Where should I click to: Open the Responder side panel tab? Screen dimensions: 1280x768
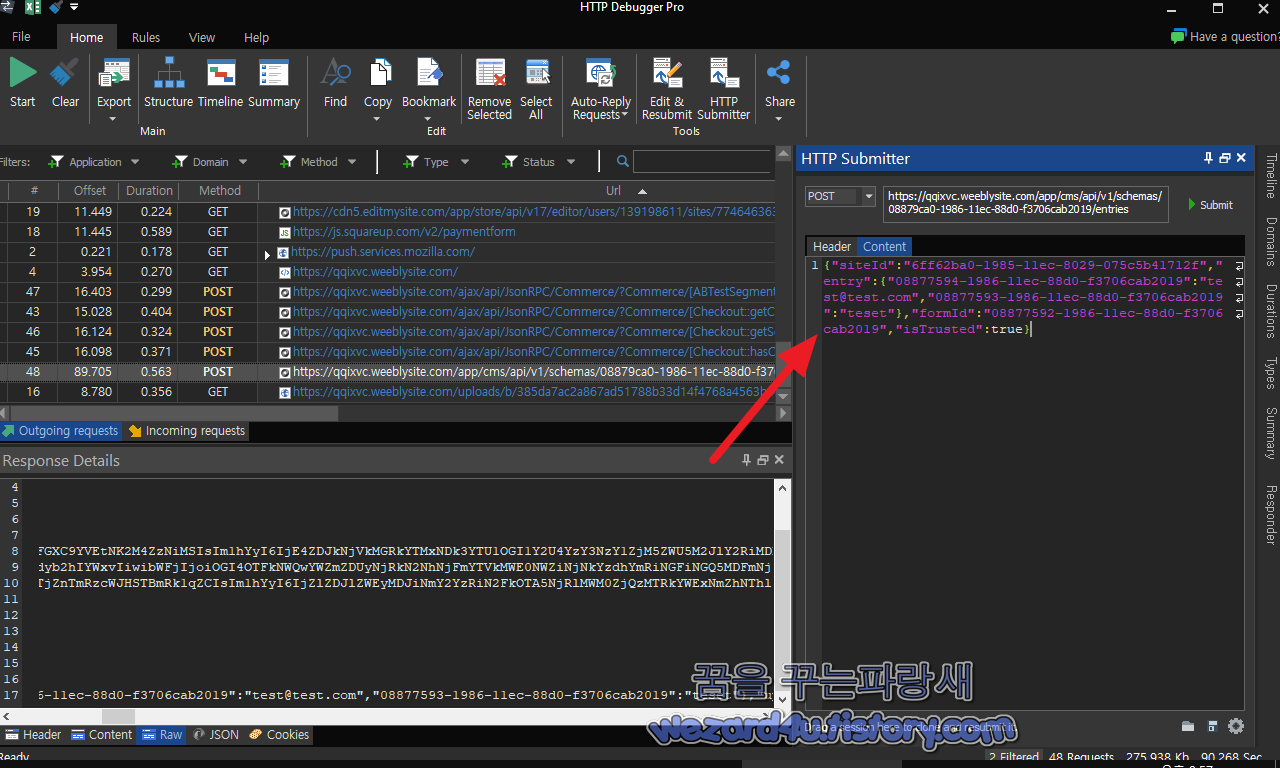click(1271, 515)
